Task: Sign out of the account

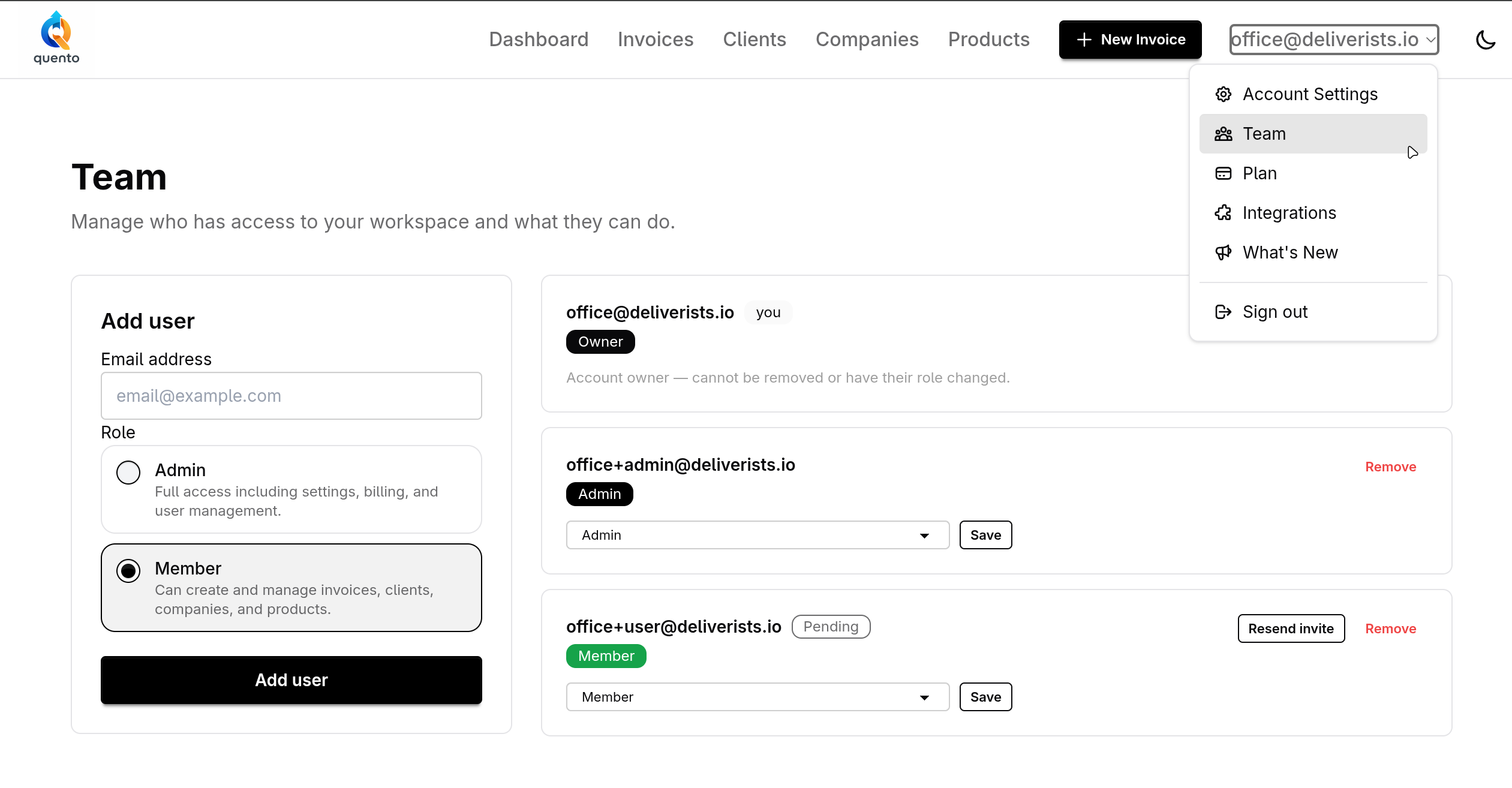Action: coord(1313,312)
